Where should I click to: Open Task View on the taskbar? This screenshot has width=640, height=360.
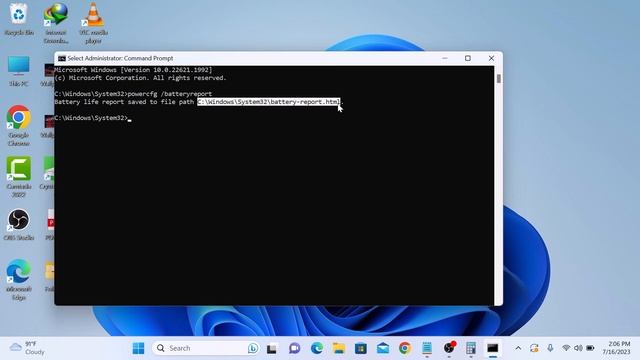[x=272, y=349]
